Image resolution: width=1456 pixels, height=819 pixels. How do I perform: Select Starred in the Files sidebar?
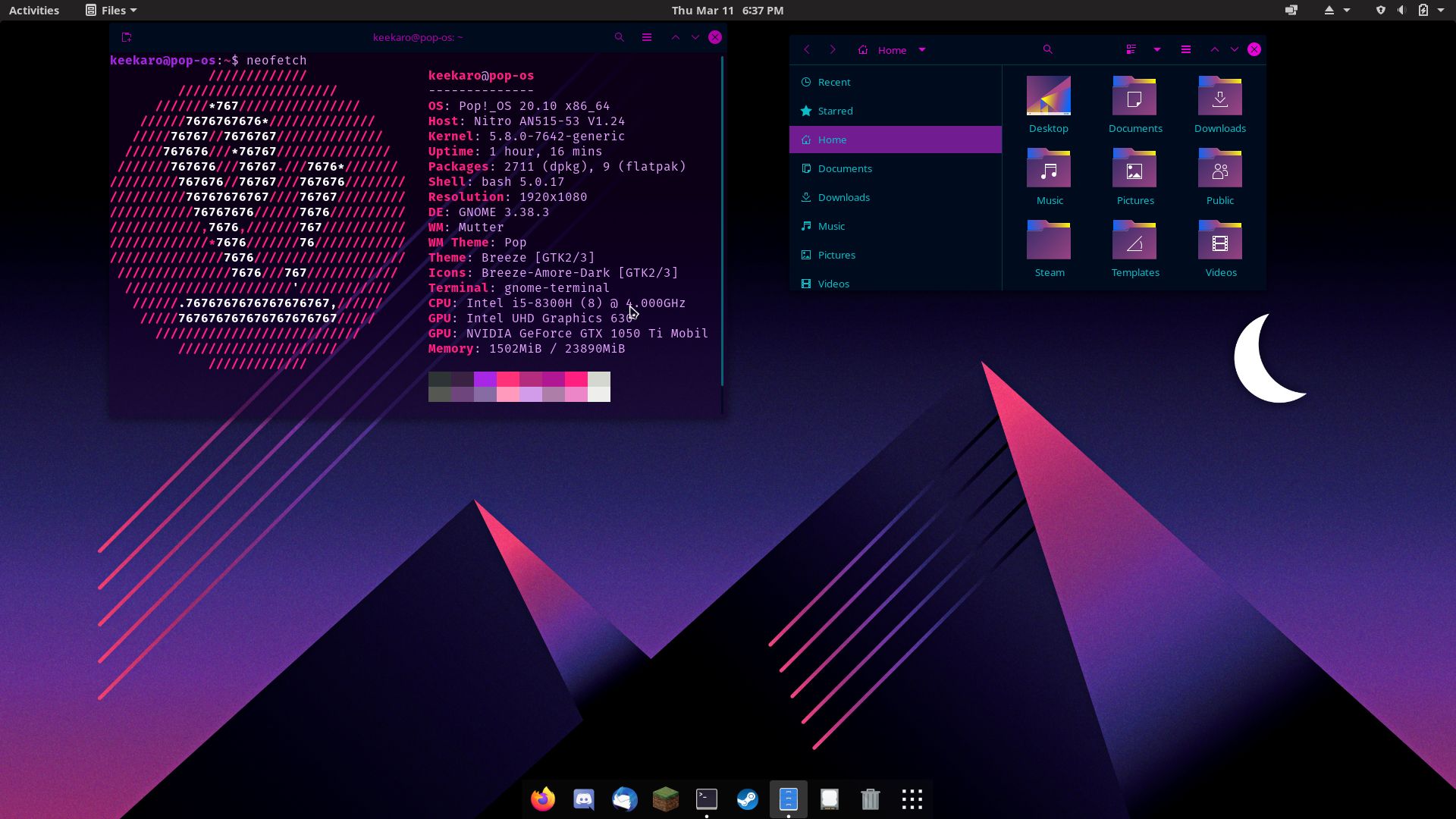834,111
